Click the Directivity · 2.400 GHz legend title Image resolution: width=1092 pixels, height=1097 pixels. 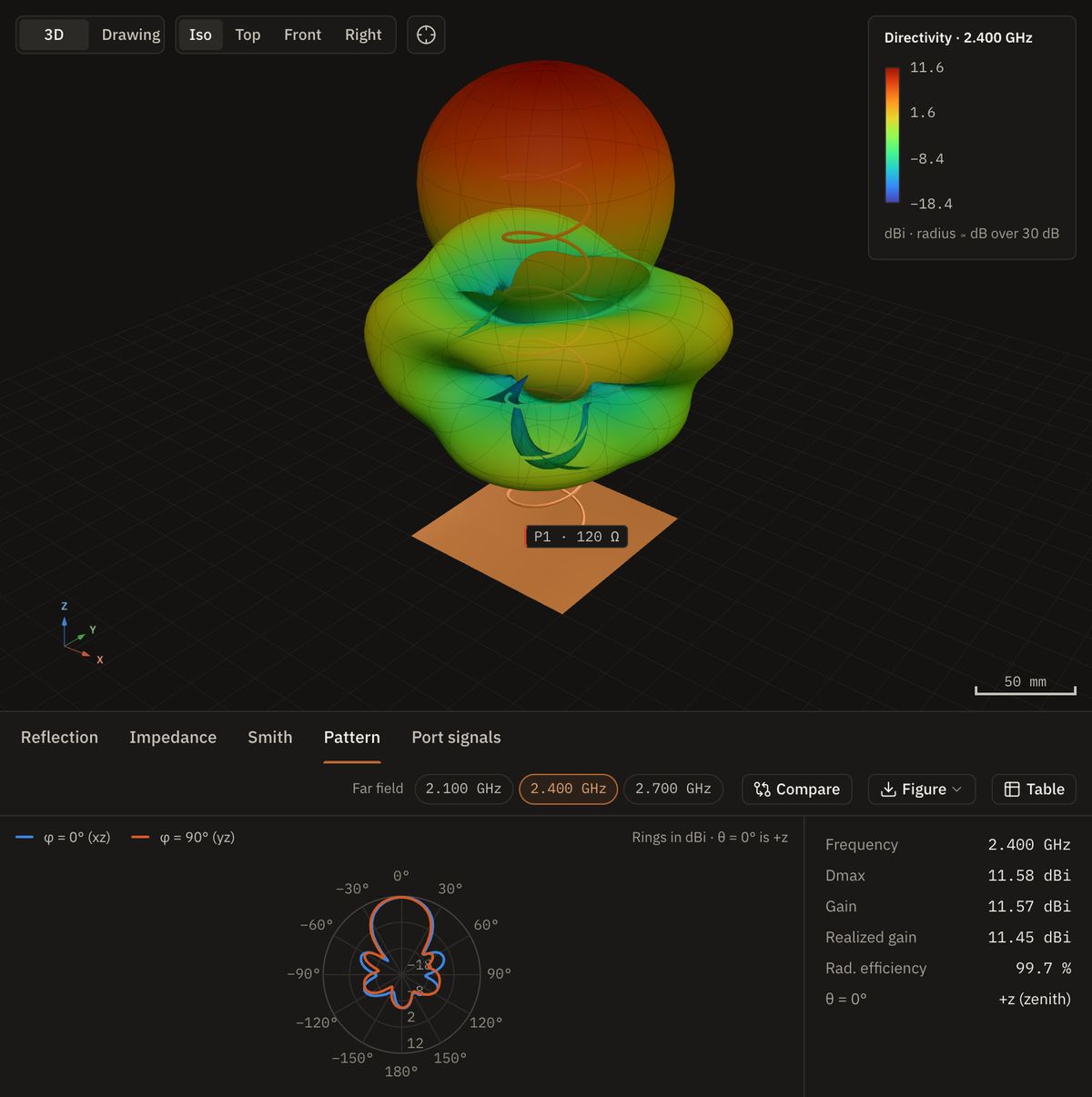958,37
